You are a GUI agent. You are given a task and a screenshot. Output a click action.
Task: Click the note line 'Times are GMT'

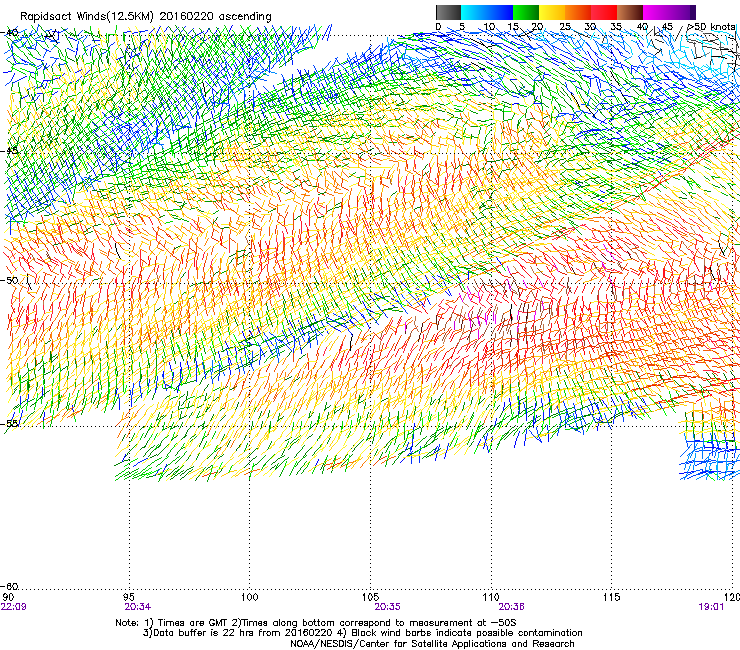[x=316, y=623]
